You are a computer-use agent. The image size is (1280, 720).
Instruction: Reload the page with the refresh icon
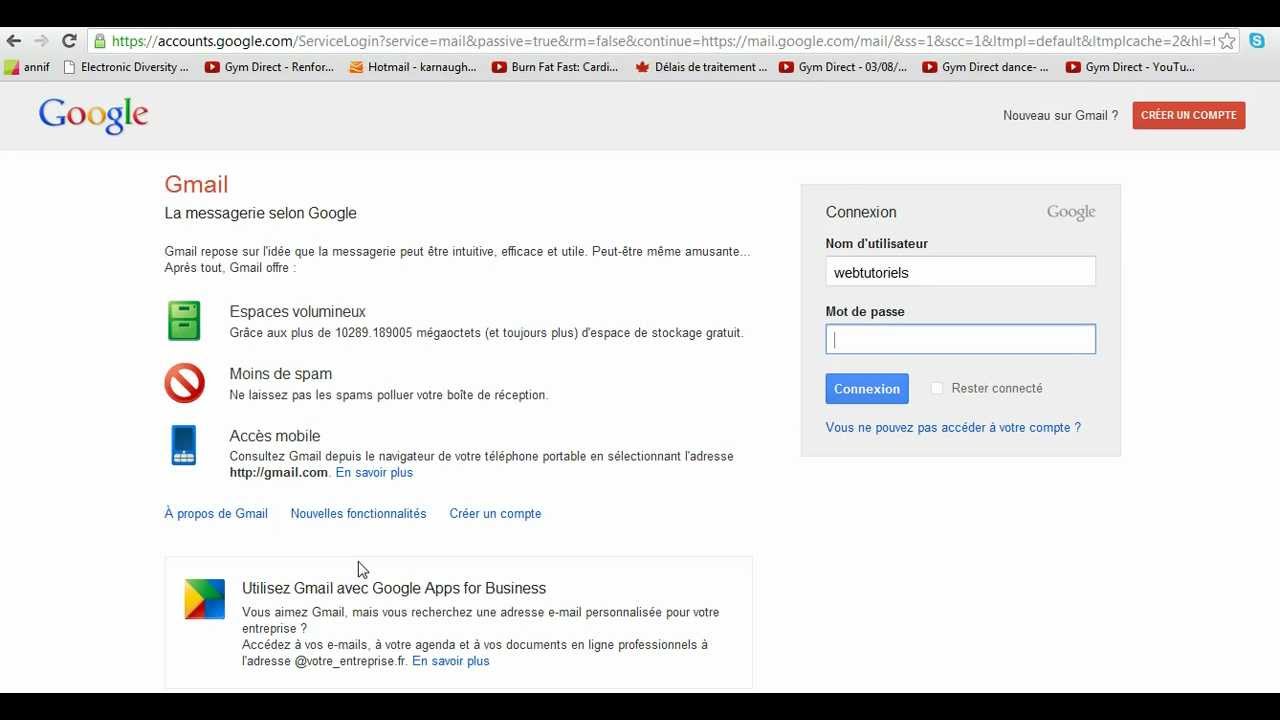[x=69, y=41]
